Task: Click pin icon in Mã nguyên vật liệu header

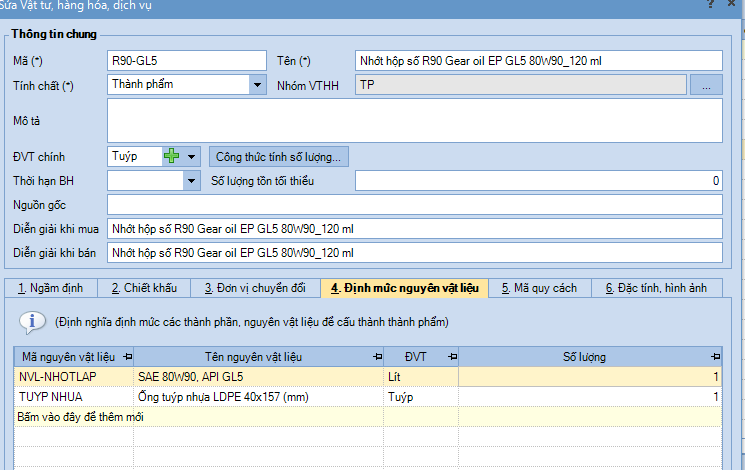Action: [x=127, y=357]
